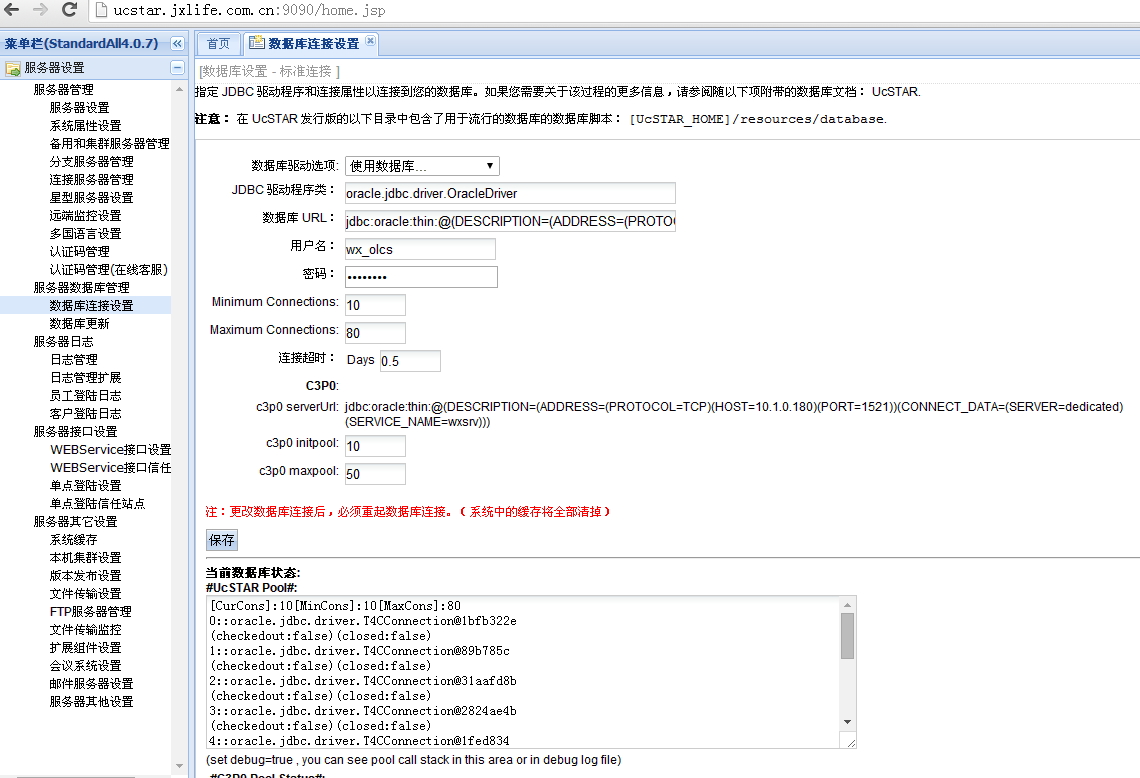The image size is (1140, 778).
Task: Select 服务器日志 group
Action: point(63,342)
